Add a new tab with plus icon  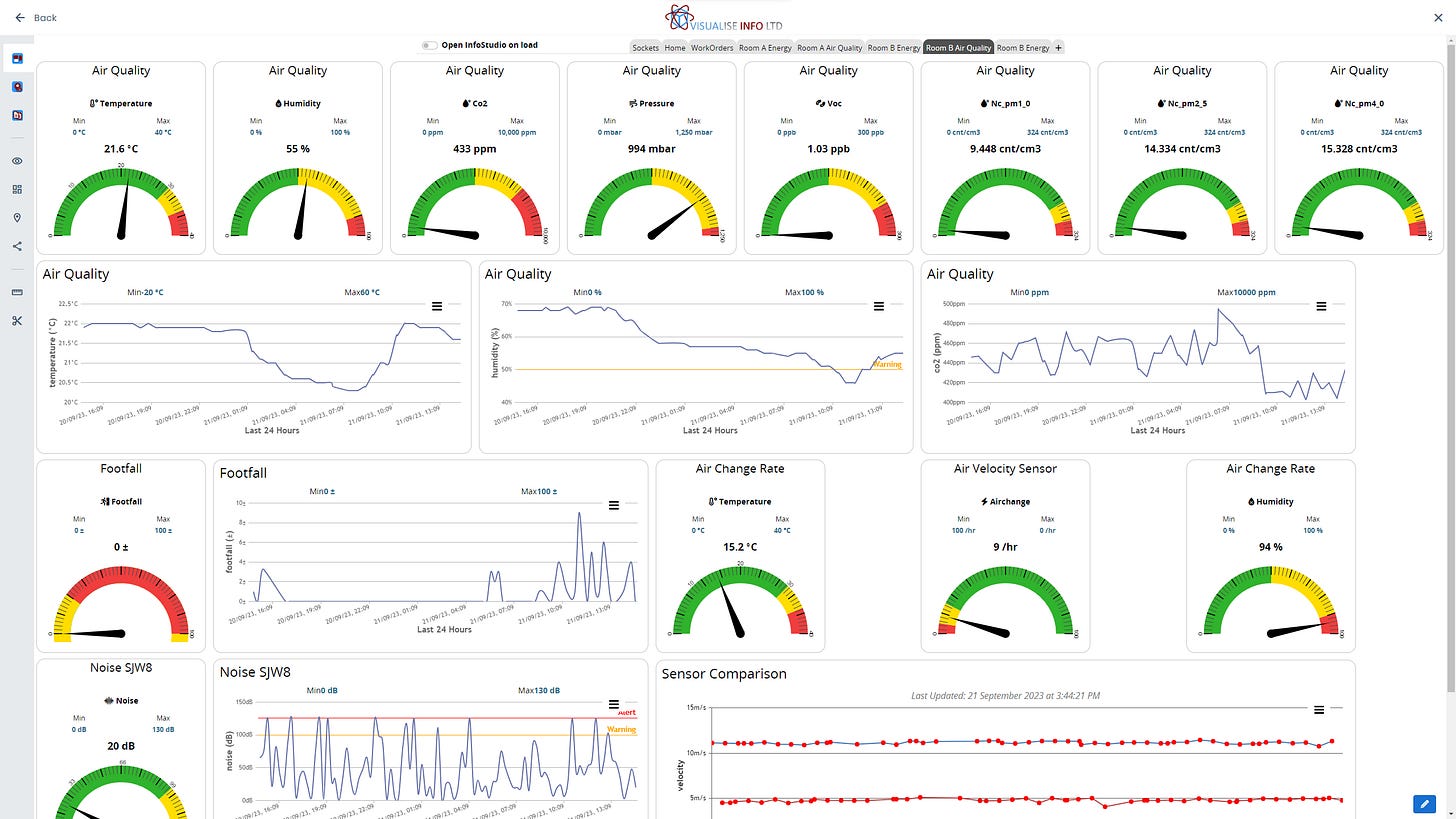coord(1058,47)
